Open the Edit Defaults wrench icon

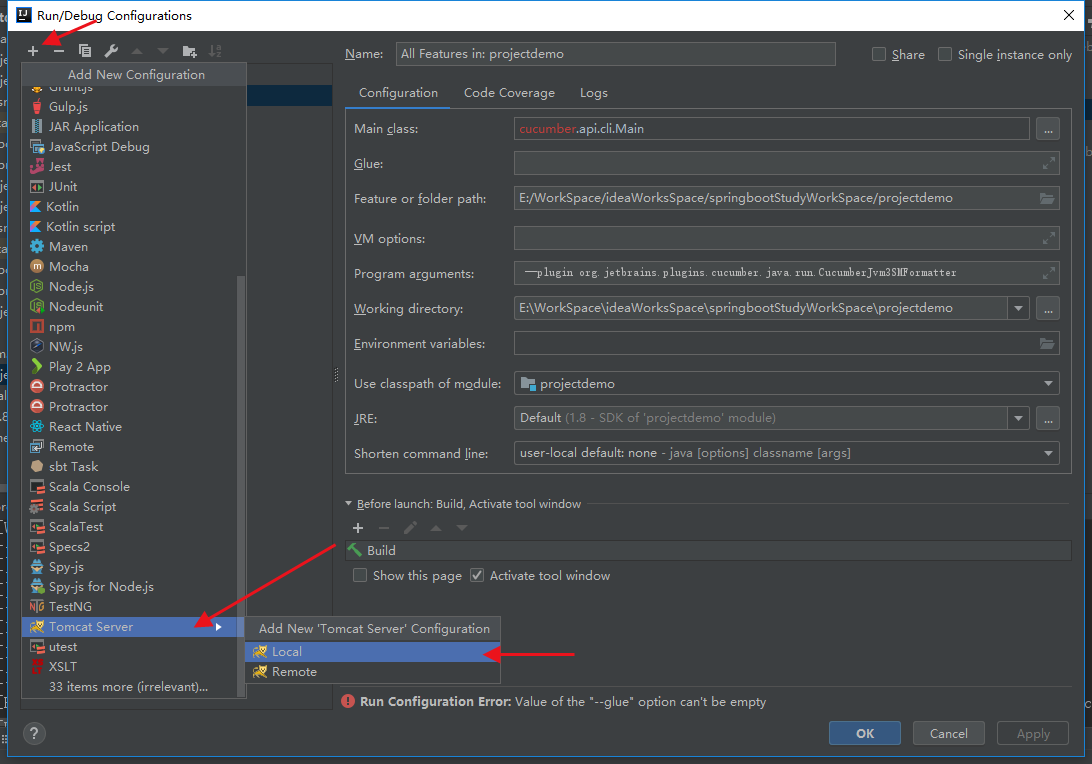tap(111, 51)
